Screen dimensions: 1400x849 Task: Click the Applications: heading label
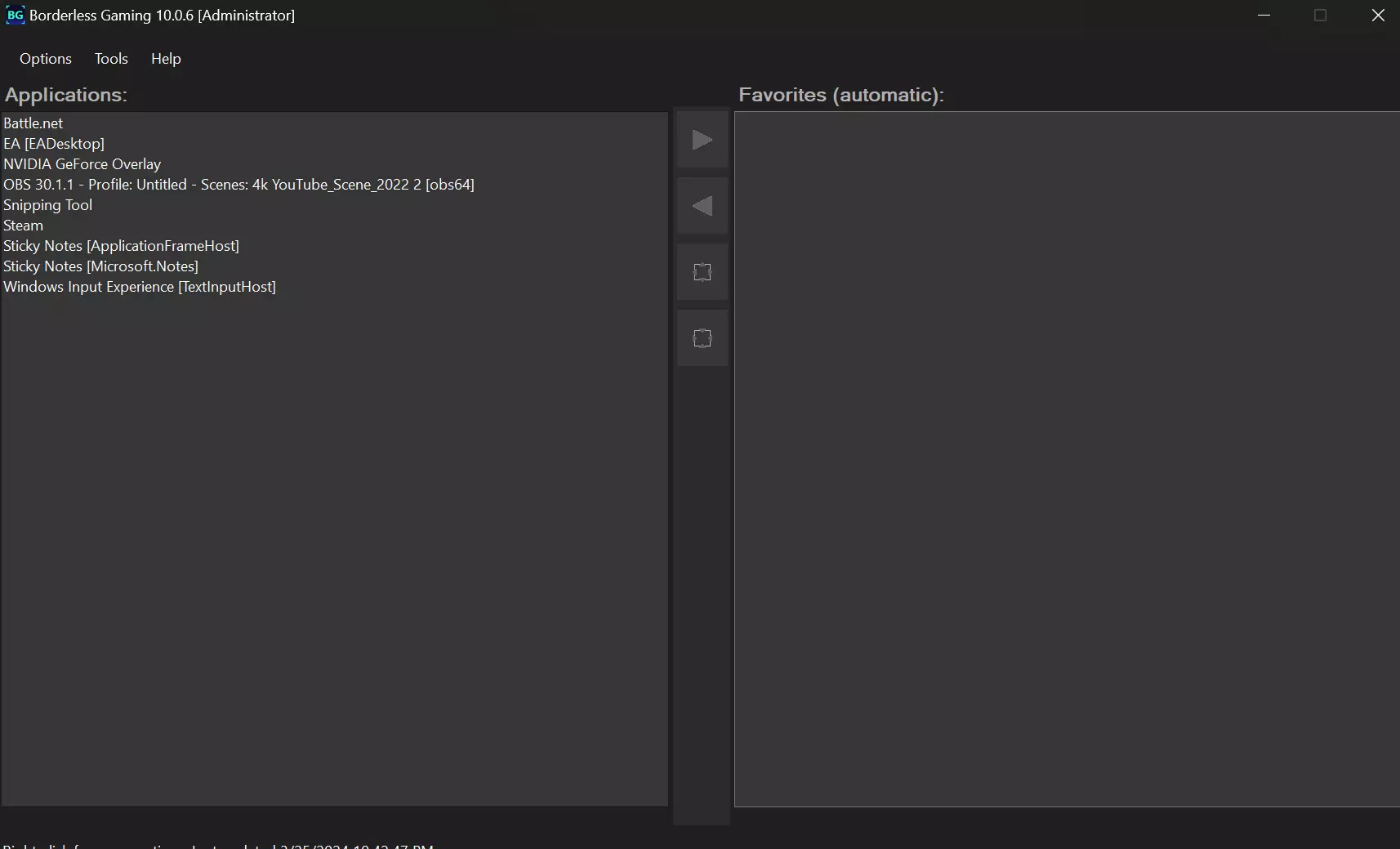point(66,95)
